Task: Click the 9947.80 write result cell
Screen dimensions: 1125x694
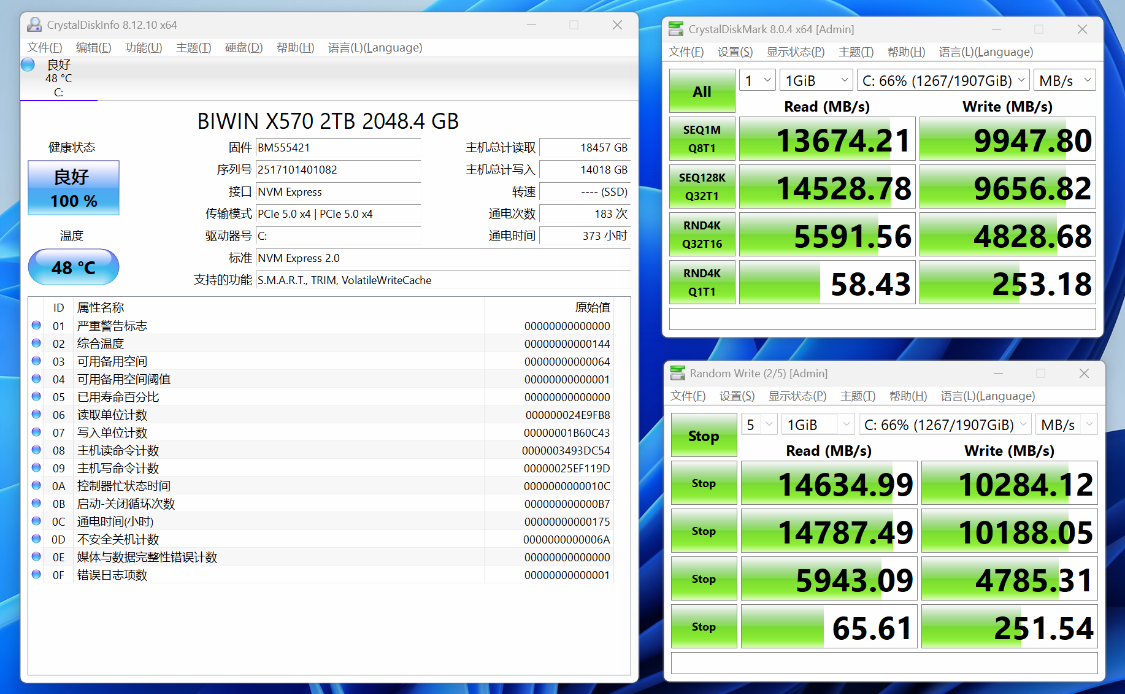Action: tap(1007, 139)
